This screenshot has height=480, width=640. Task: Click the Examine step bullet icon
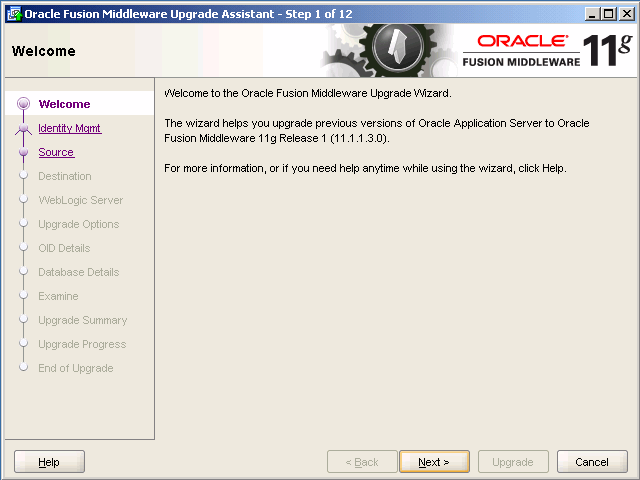tap(23, 295)
